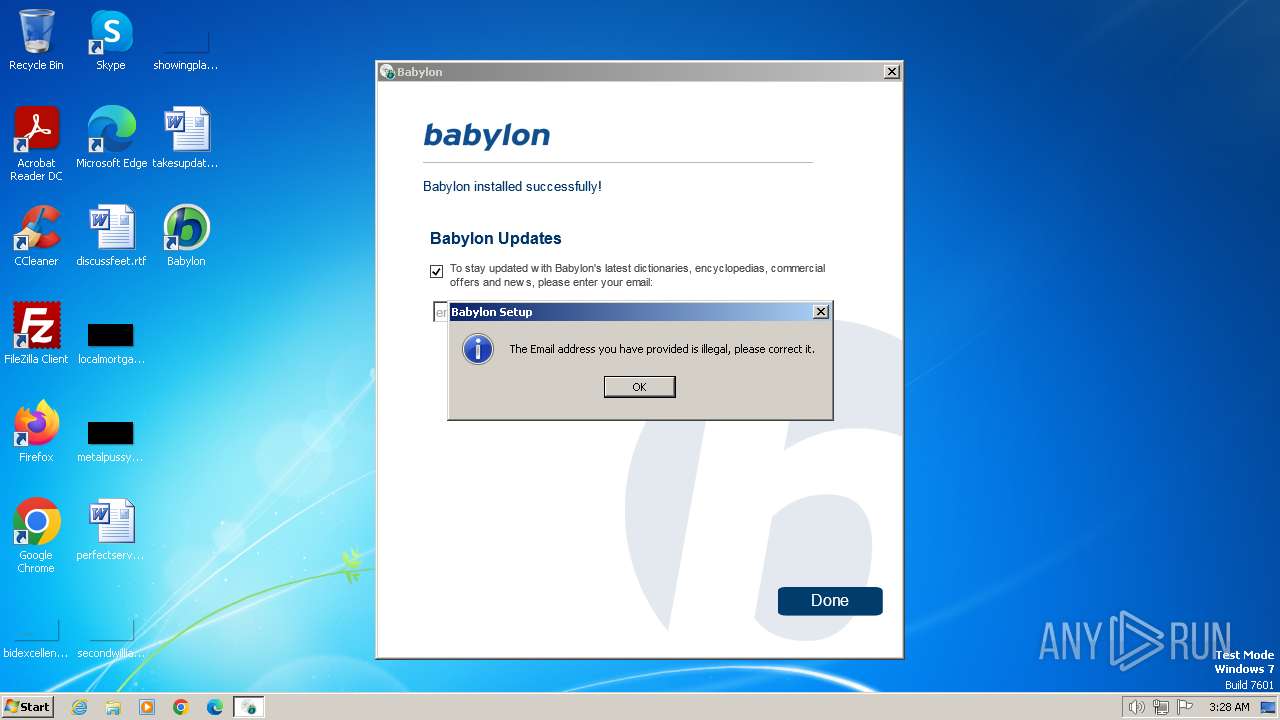Click the volume speaker tray icon
This screenshot has height=720, width=1280.
(1137, 707)
